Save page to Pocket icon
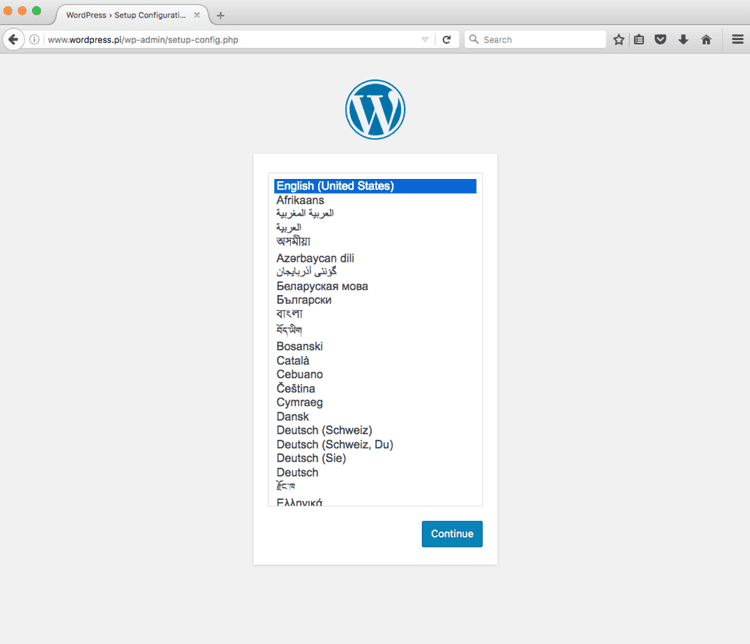Screen dimensions: 750x644 coord(661,39)
